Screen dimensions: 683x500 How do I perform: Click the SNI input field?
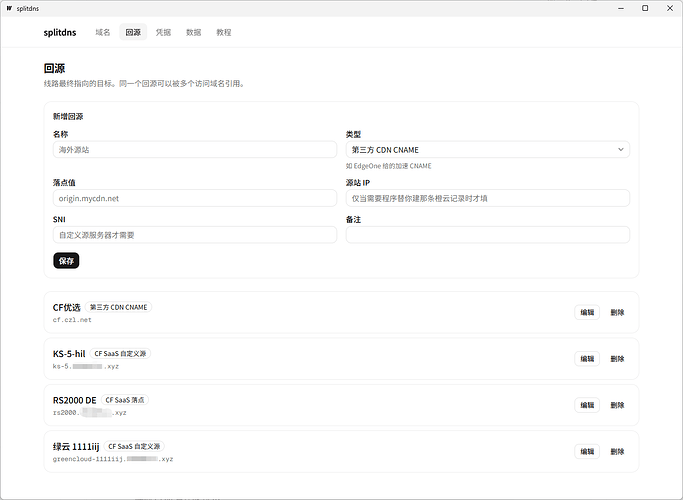click(195, 235)
